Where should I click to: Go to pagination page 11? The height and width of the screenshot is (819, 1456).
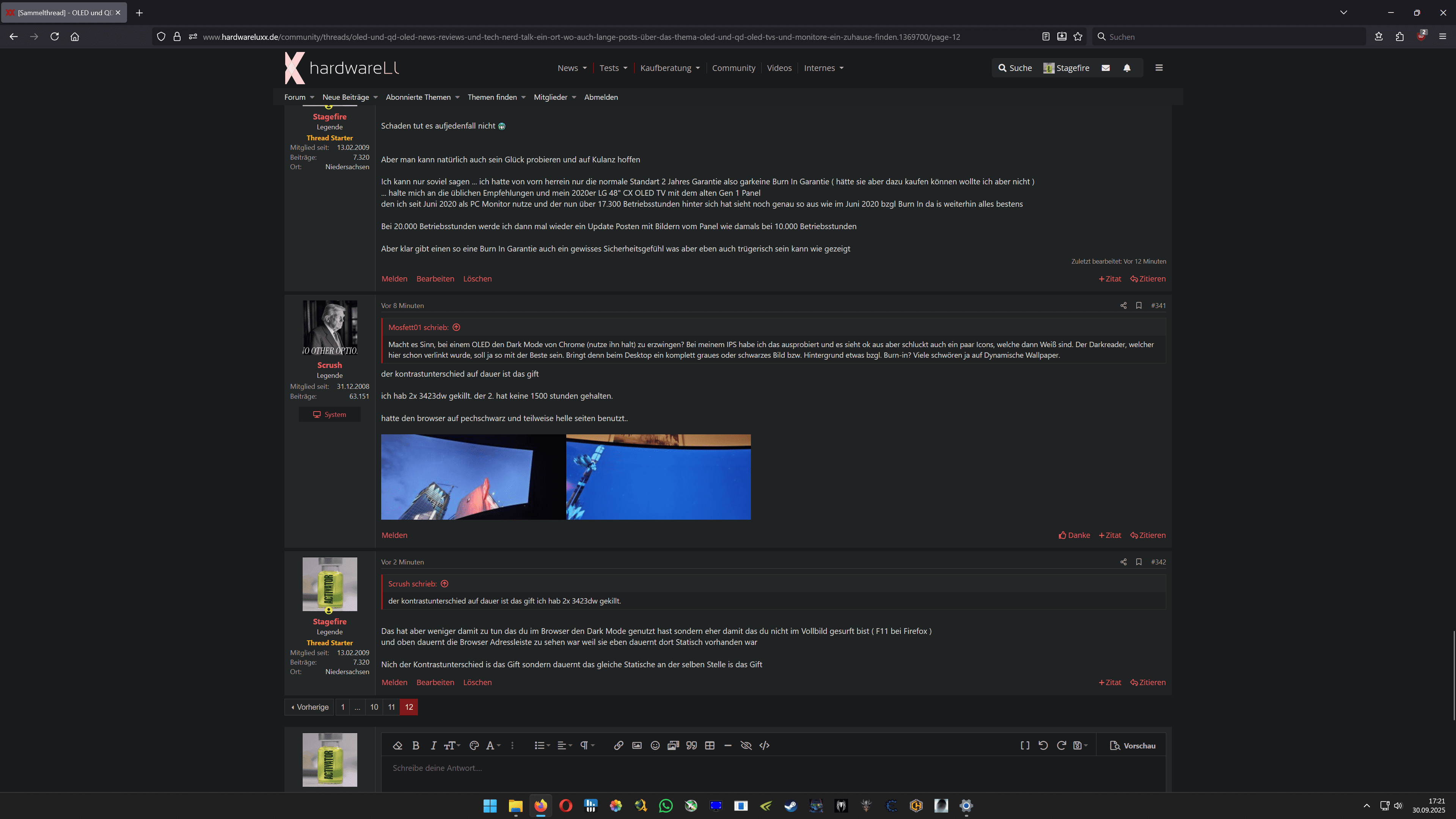point(391,707)
